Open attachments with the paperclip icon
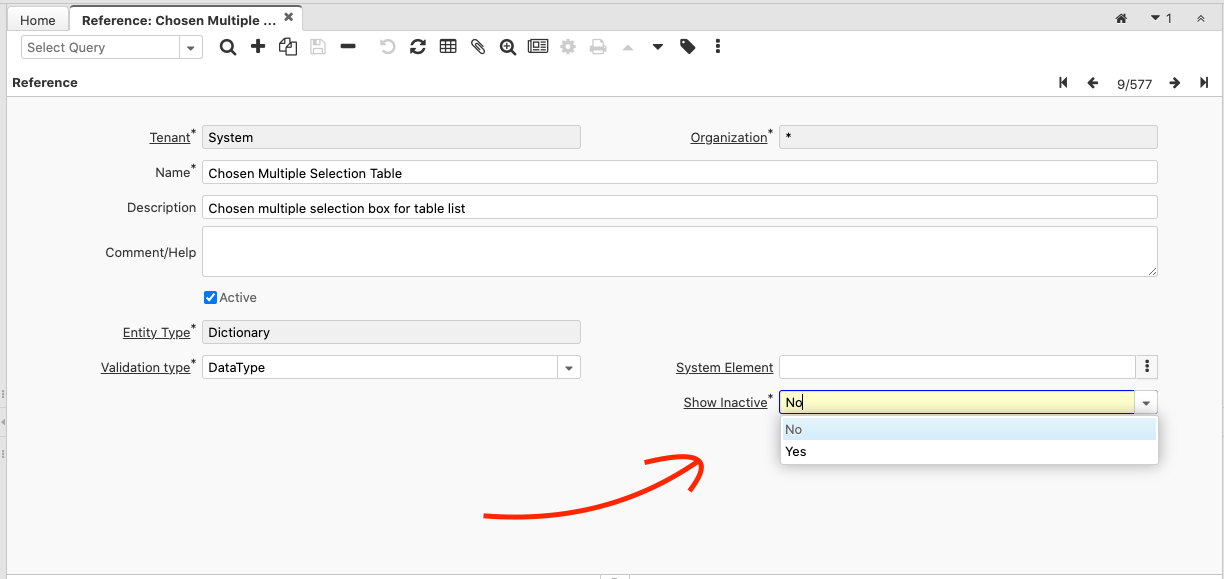The image size is (1224, 579). point(478,47)
